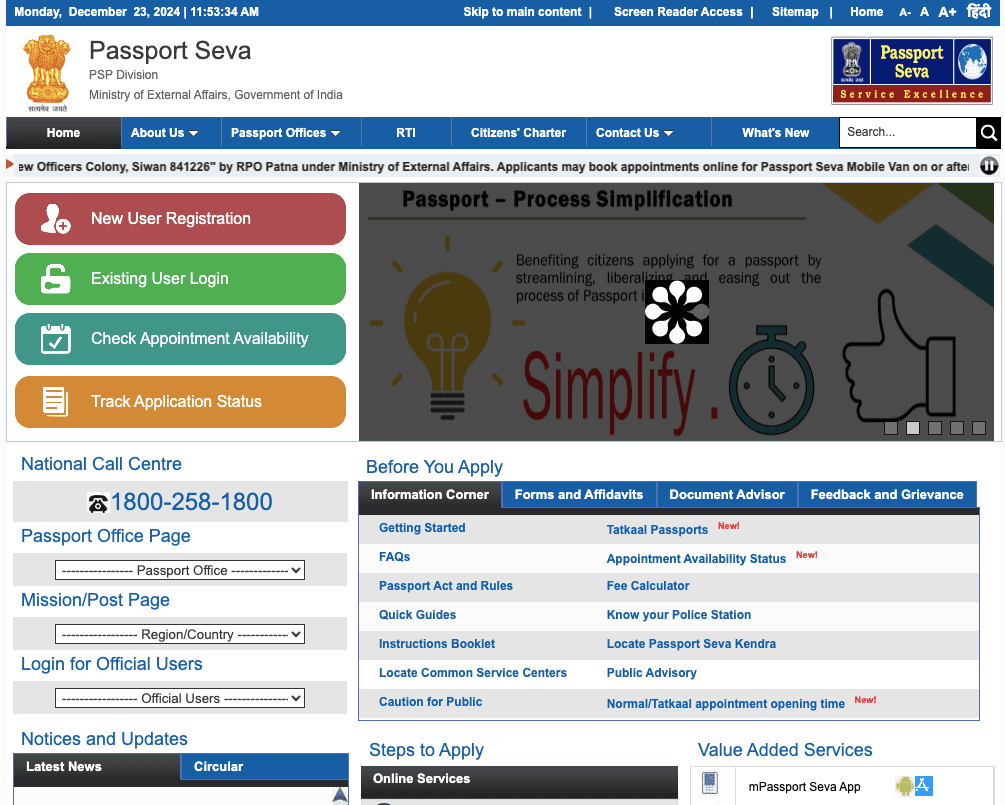
Task: Click the new user registration person icon
Action: (54, 219)
